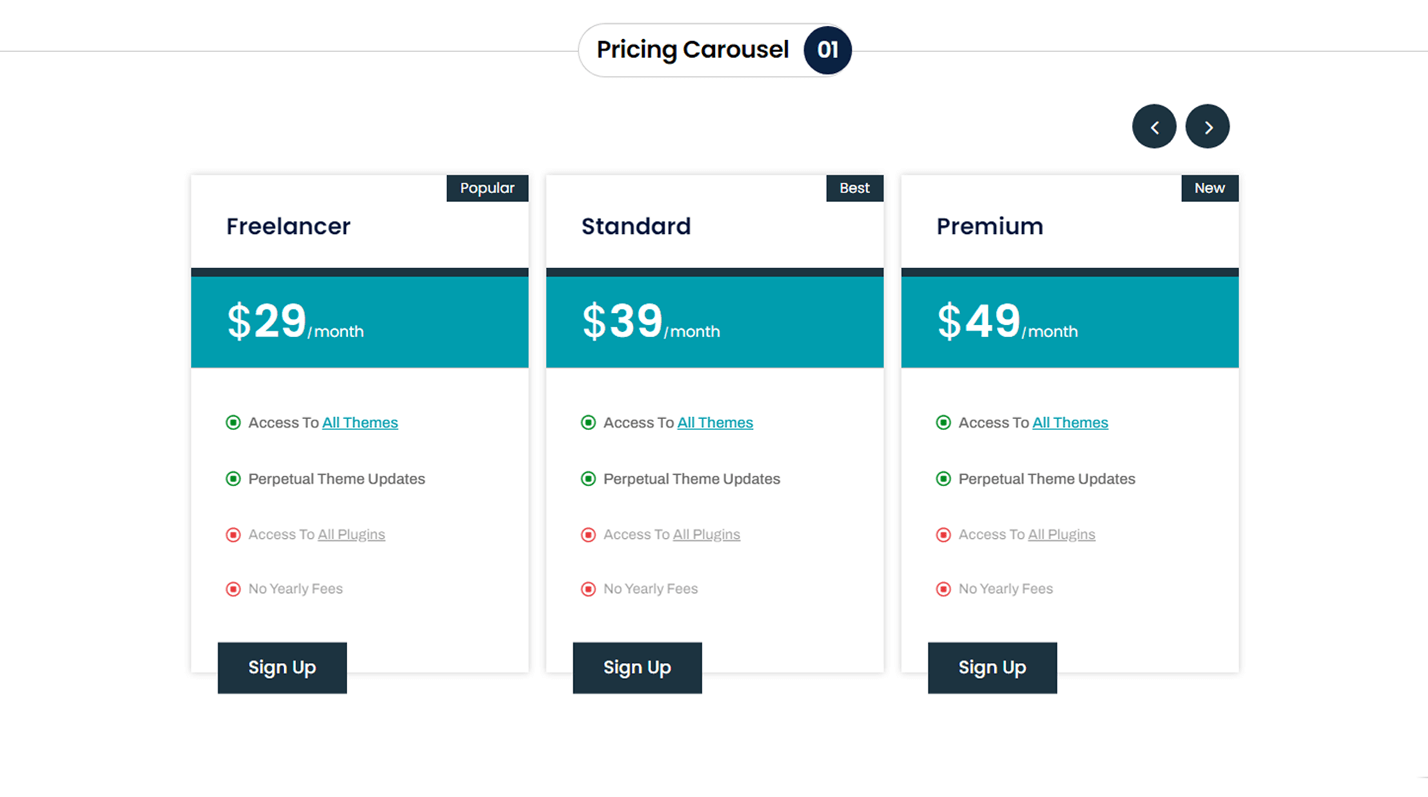
Task: Click the green bullet beside Freelancer All Themes
Action: [233, 423]
